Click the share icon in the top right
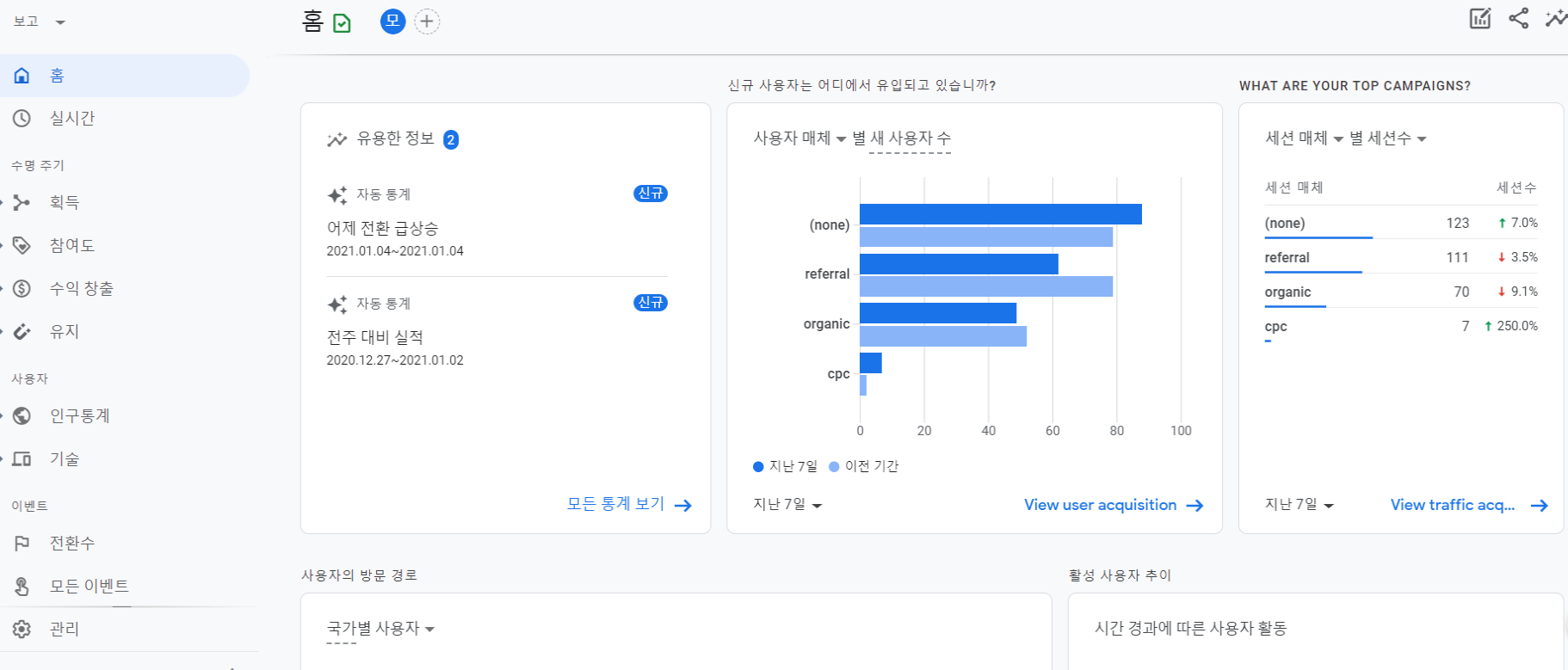 point(1519,18)
